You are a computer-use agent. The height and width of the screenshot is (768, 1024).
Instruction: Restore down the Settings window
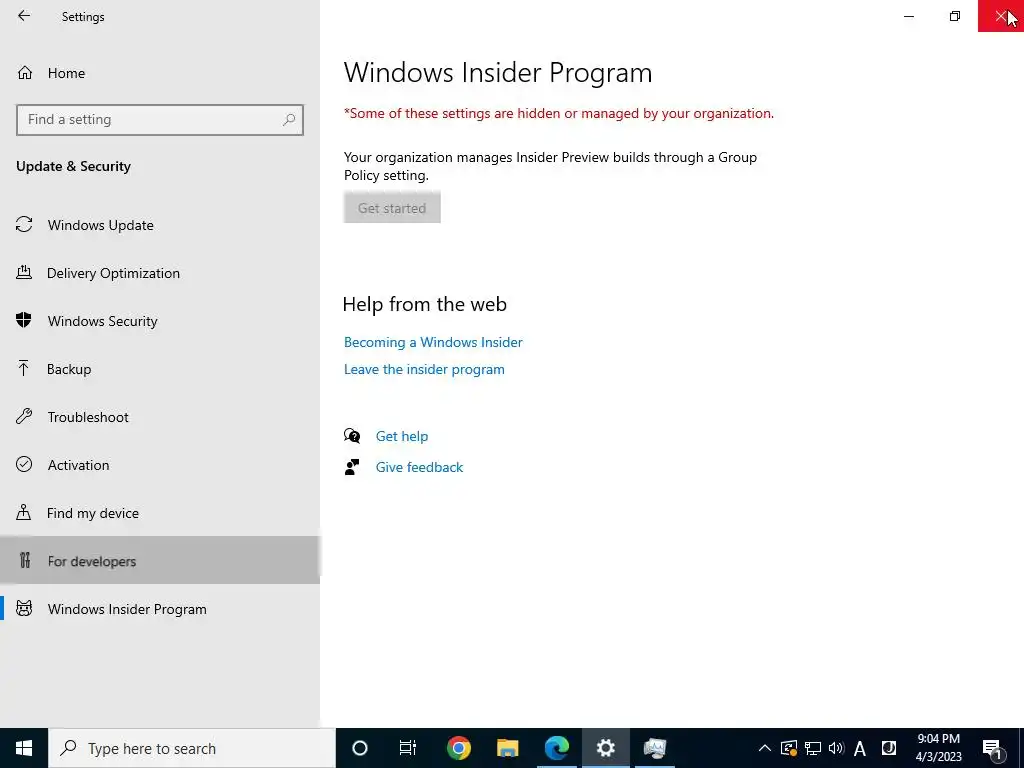[x=955, y=16]
